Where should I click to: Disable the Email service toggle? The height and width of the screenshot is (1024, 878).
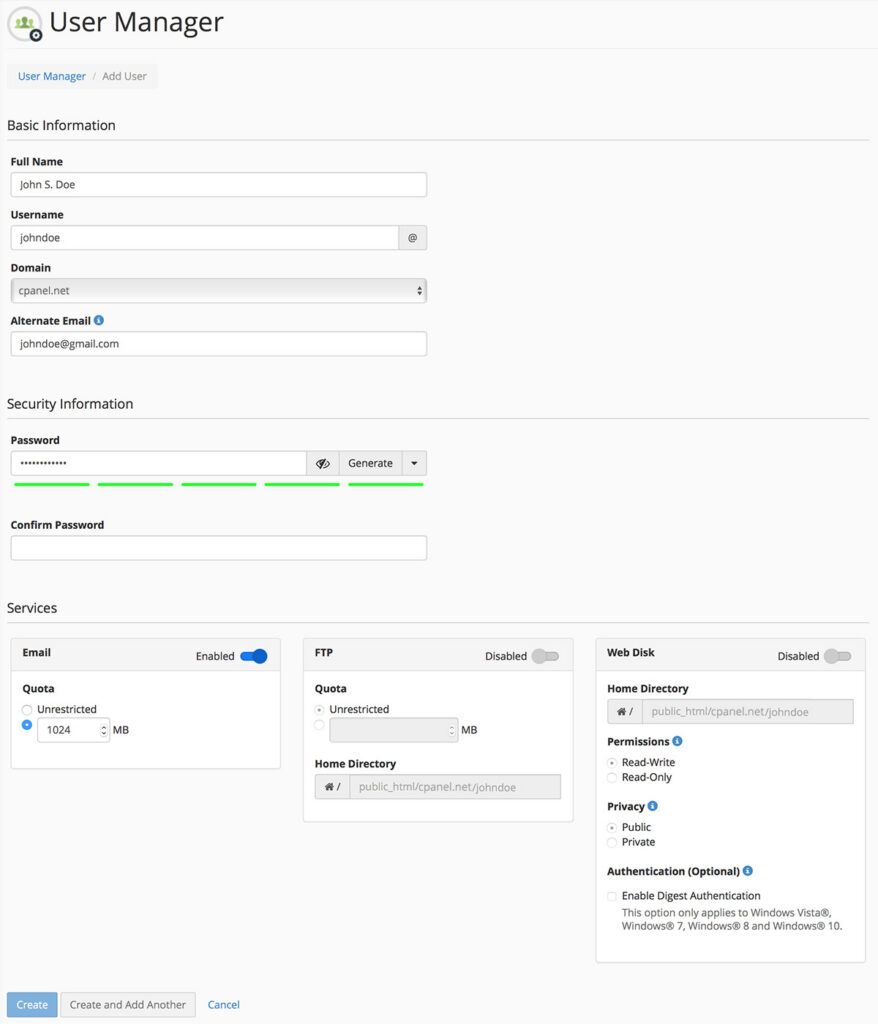254,656
